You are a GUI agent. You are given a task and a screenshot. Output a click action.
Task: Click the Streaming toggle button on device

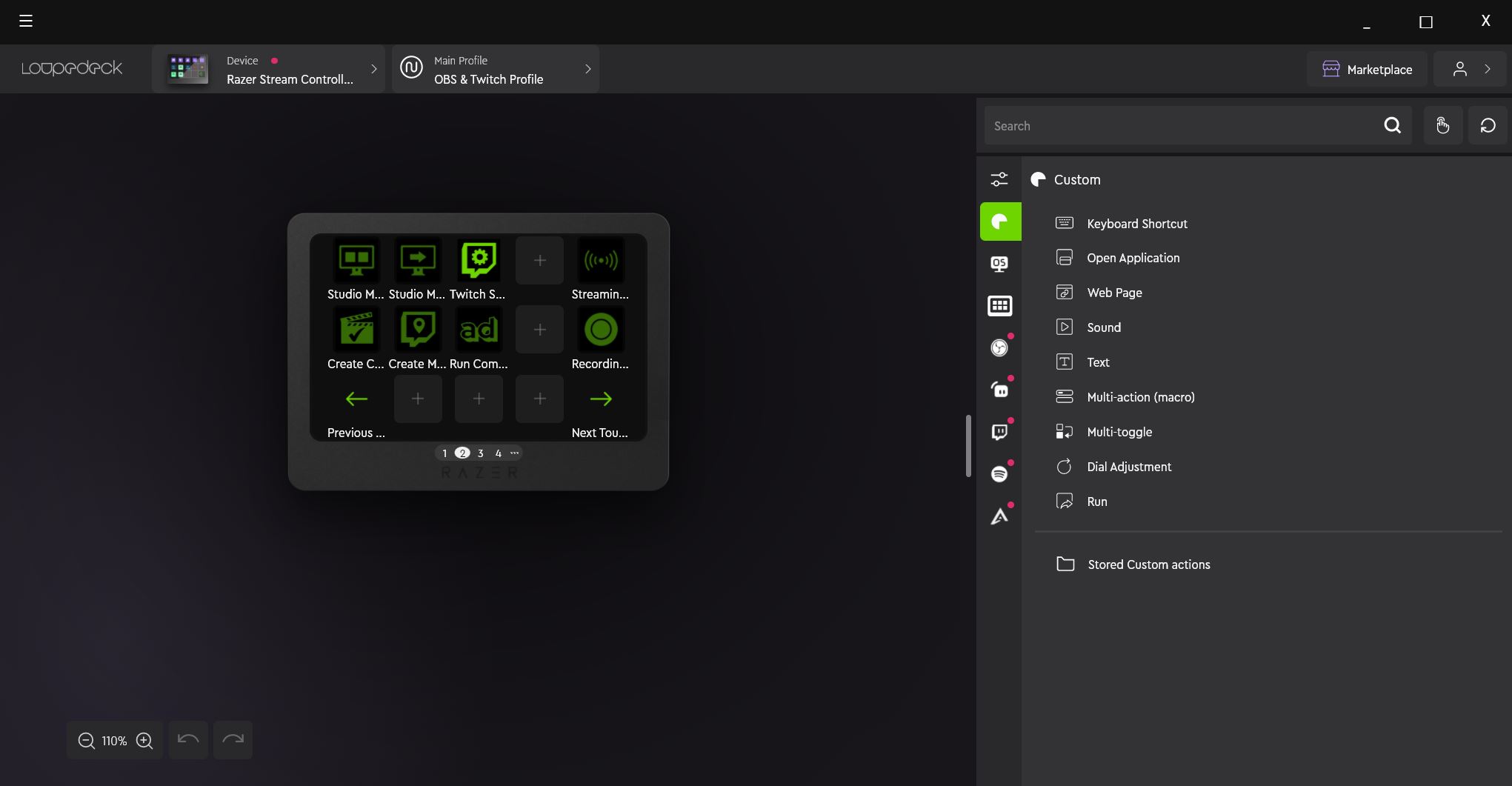point(600,261)
